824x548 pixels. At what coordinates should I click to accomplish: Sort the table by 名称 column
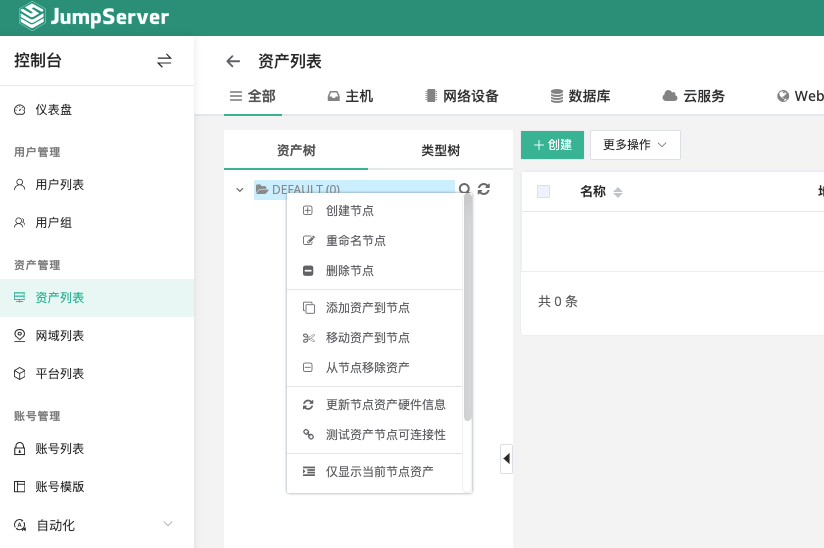click(617, 192)
